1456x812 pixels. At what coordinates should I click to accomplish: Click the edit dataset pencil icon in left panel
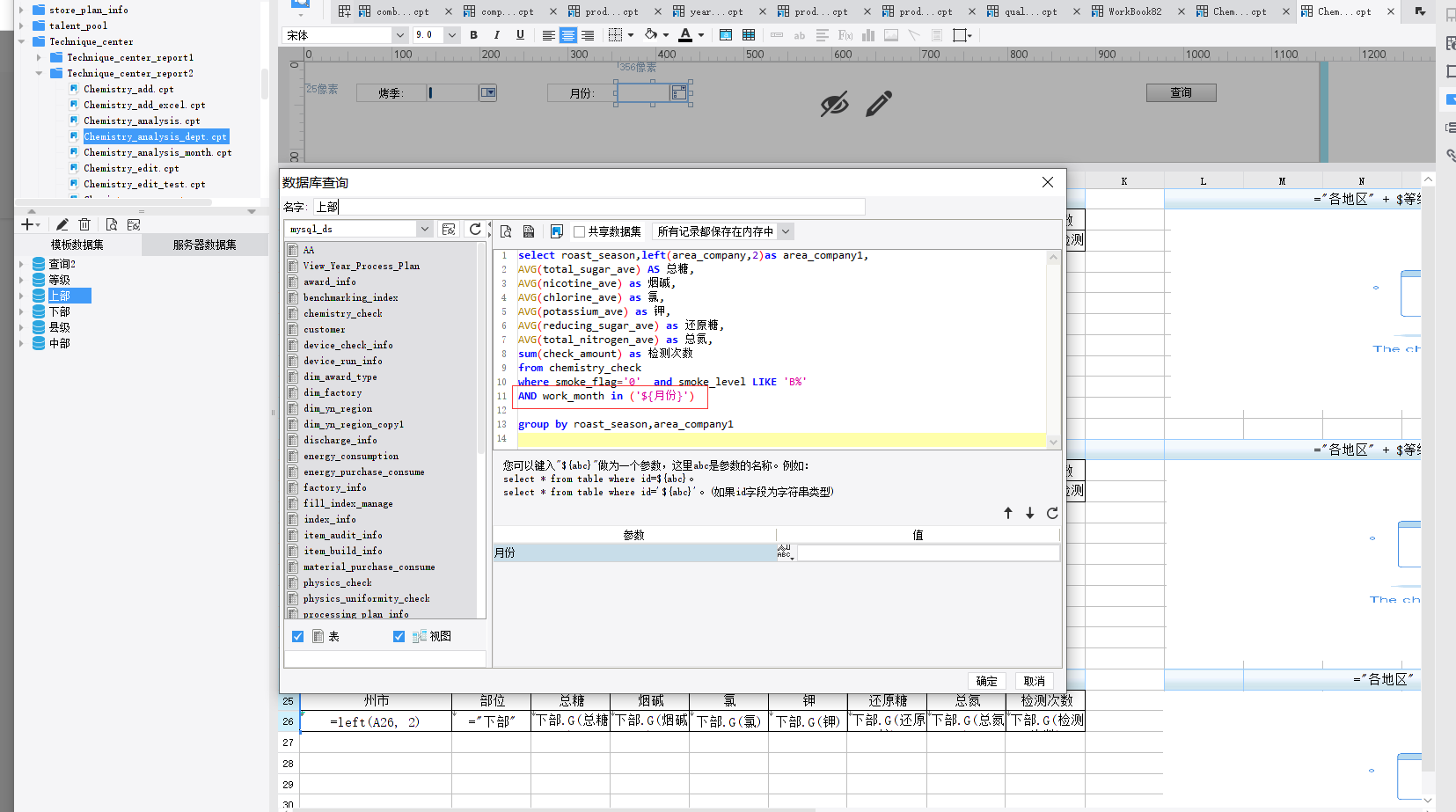pyautogui.click(x=62, y=225)
